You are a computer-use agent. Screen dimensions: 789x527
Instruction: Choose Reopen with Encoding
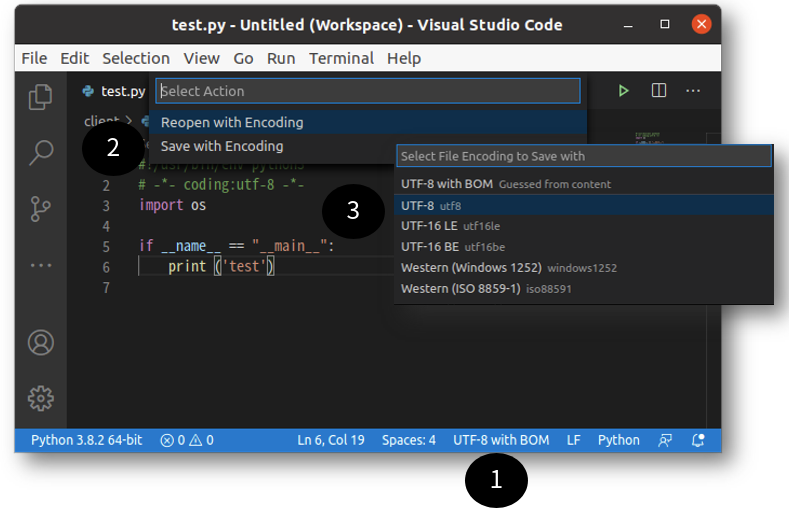(368, 122)
